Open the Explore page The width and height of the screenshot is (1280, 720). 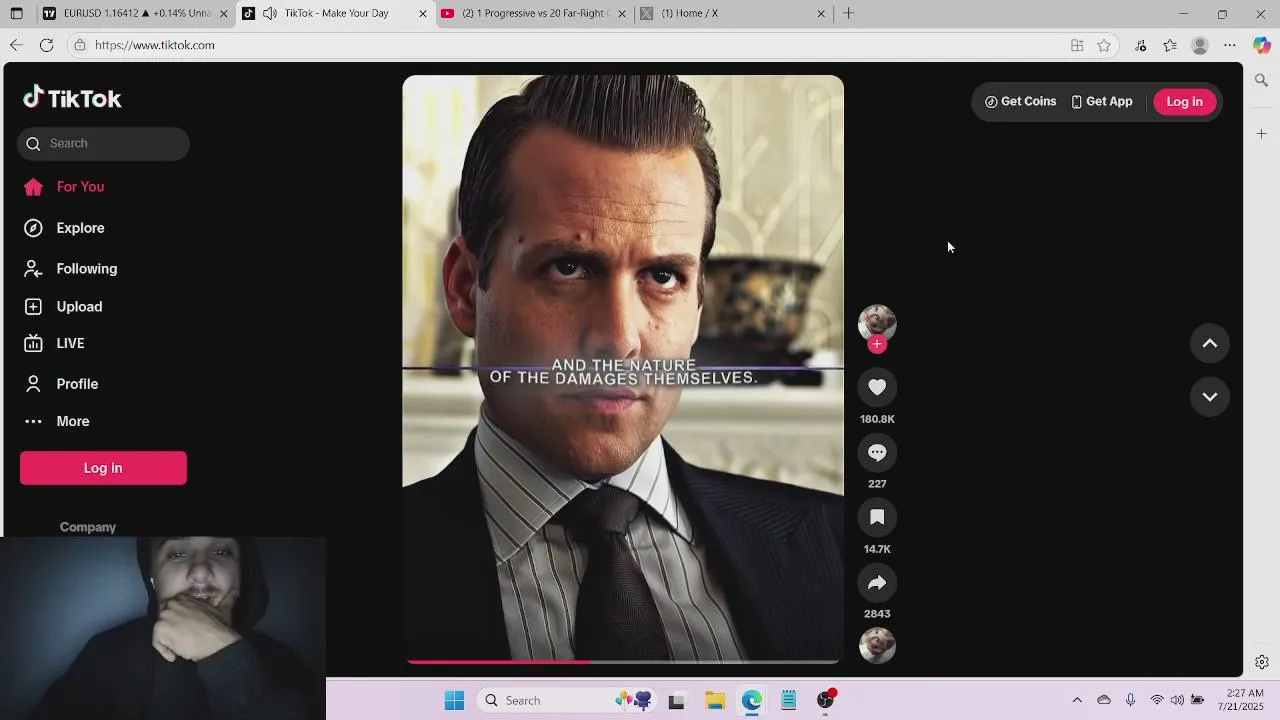64,228
